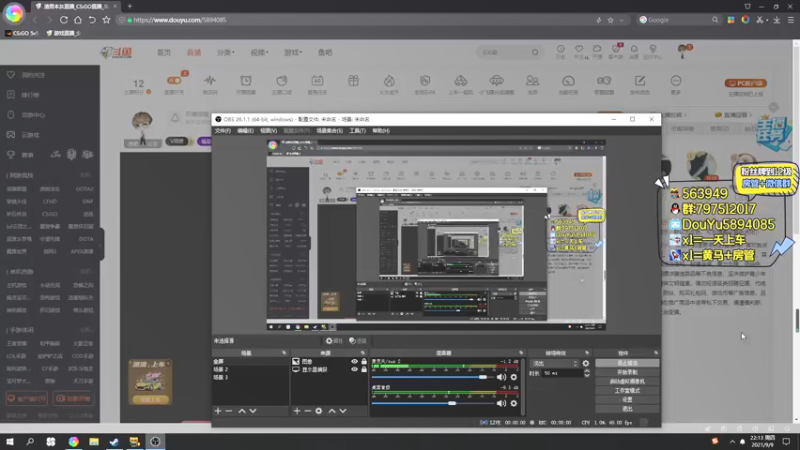Viewport: 800px width, 450px height.
Task: Move the selected source down in the list
Action: click(x=343, y=411)
